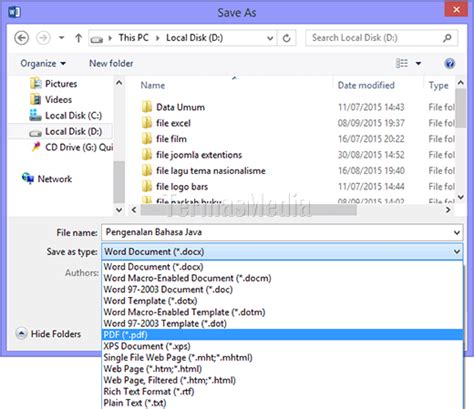Expand the address bar path dropdown

(x=270, y=38)
